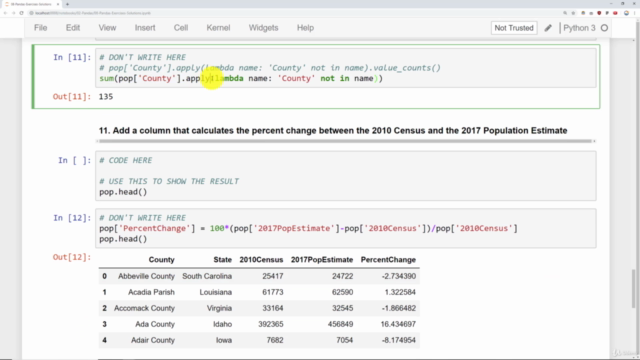
Task: Open the View menu
Action: (107, 28)
